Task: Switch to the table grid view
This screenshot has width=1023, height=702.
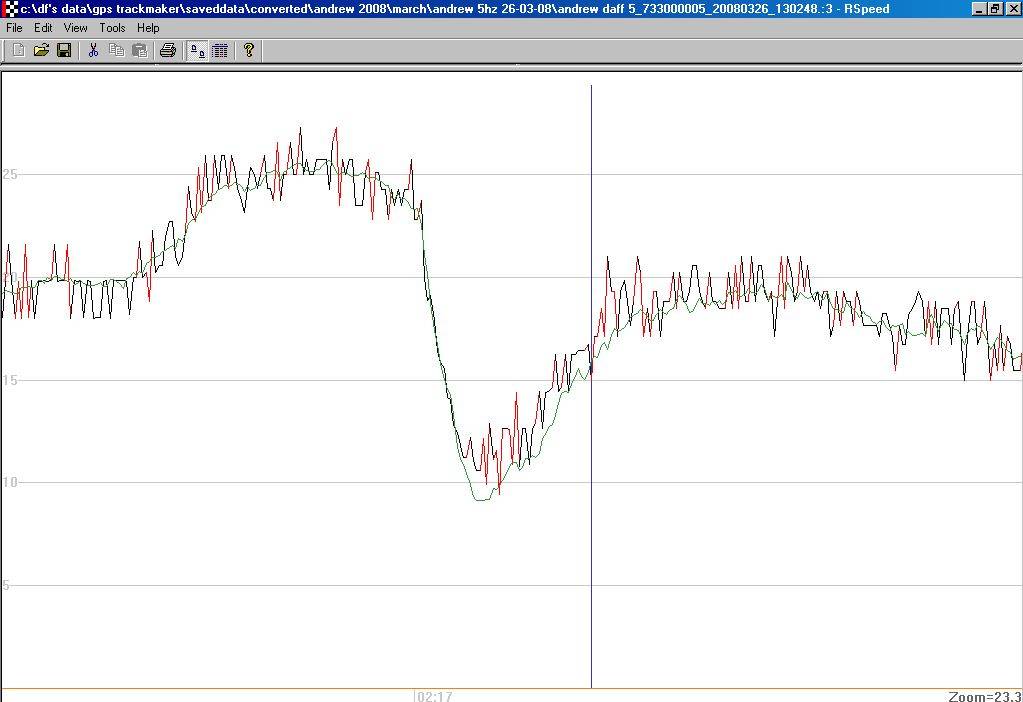Action: [220, 50]
